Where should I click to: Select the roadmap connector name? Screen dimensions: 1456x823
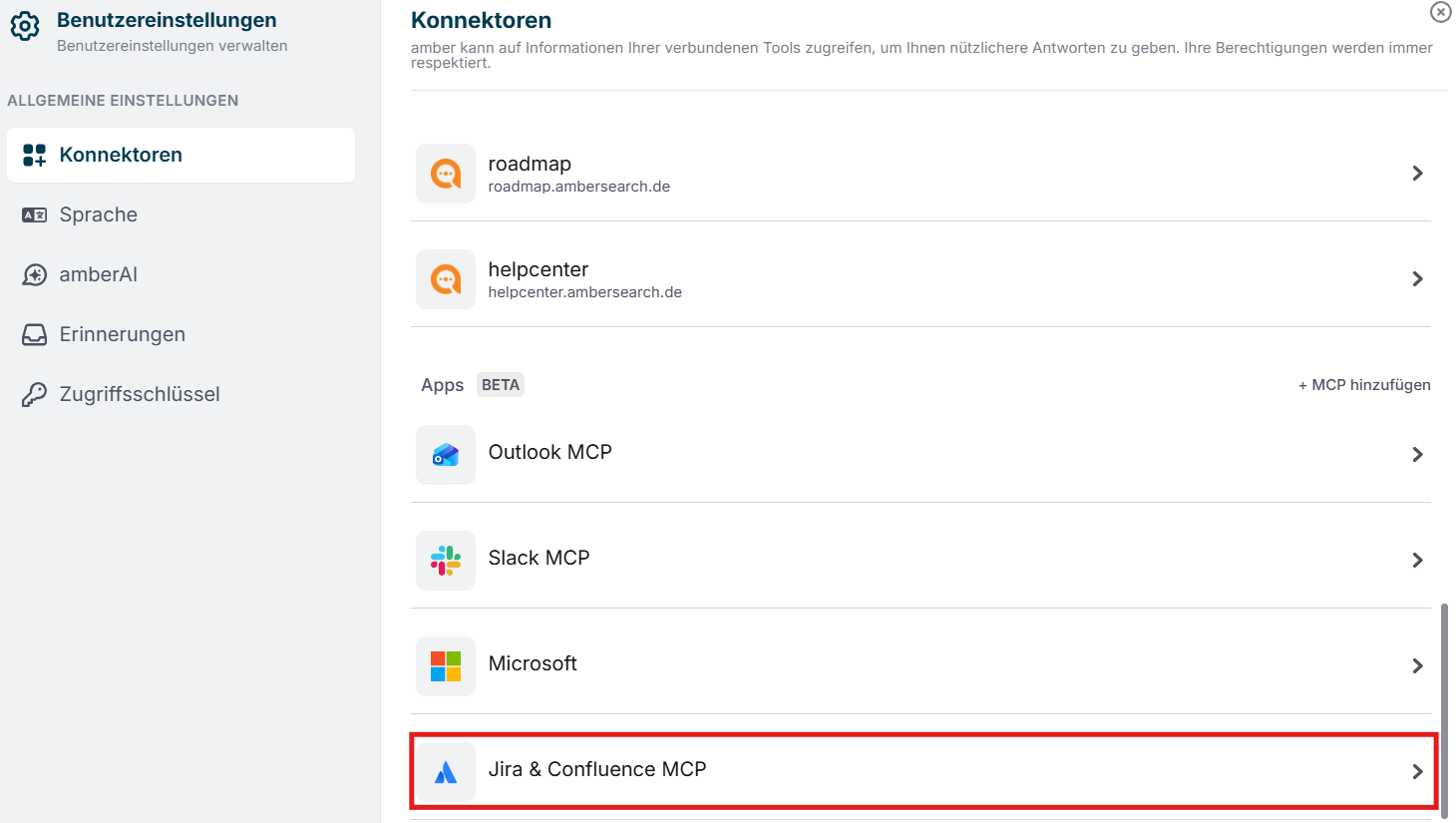[530, 164]
